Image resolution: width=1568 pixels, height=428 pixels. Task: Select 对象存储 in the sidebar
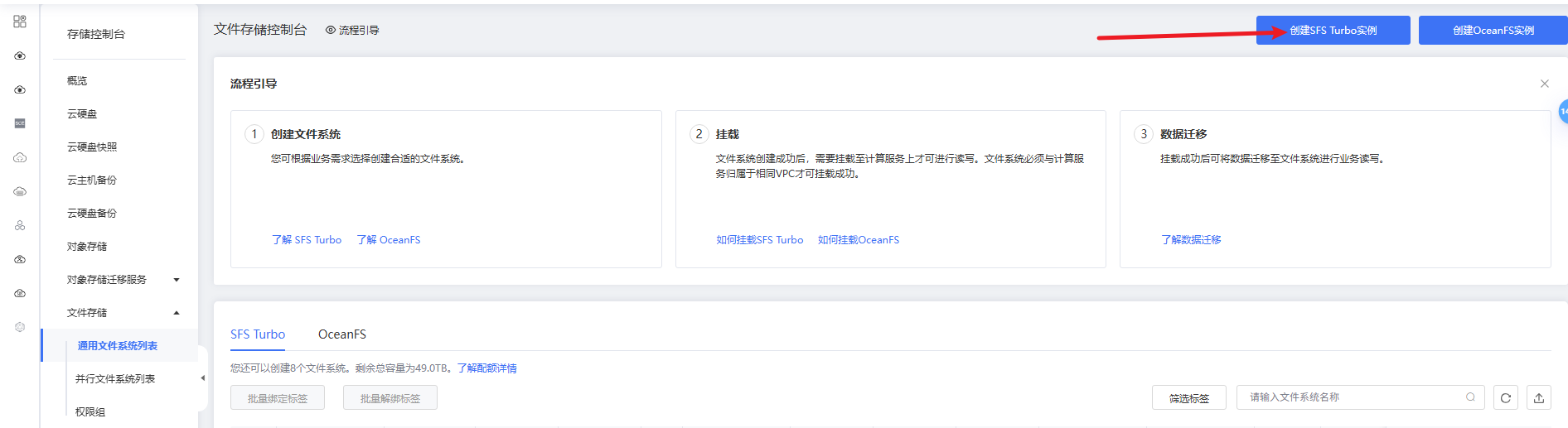(87, 246)
